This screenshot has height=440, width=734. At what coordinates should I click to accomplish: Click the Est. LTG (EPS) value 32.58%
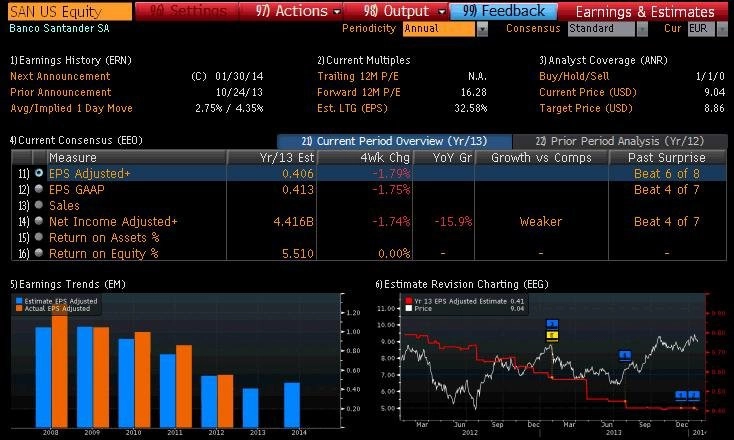(471, 108)
